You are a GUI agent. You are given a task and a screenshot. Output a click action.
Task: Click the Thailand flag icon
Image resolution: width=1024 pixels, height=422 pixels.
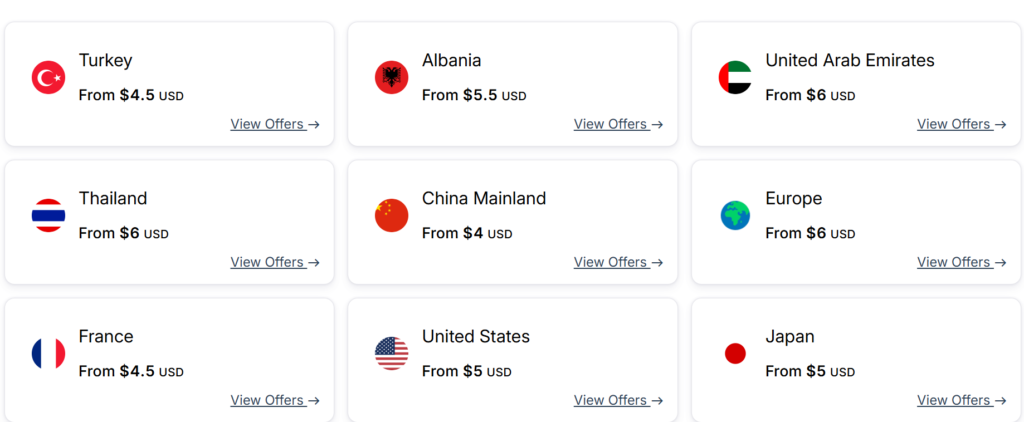48,216
